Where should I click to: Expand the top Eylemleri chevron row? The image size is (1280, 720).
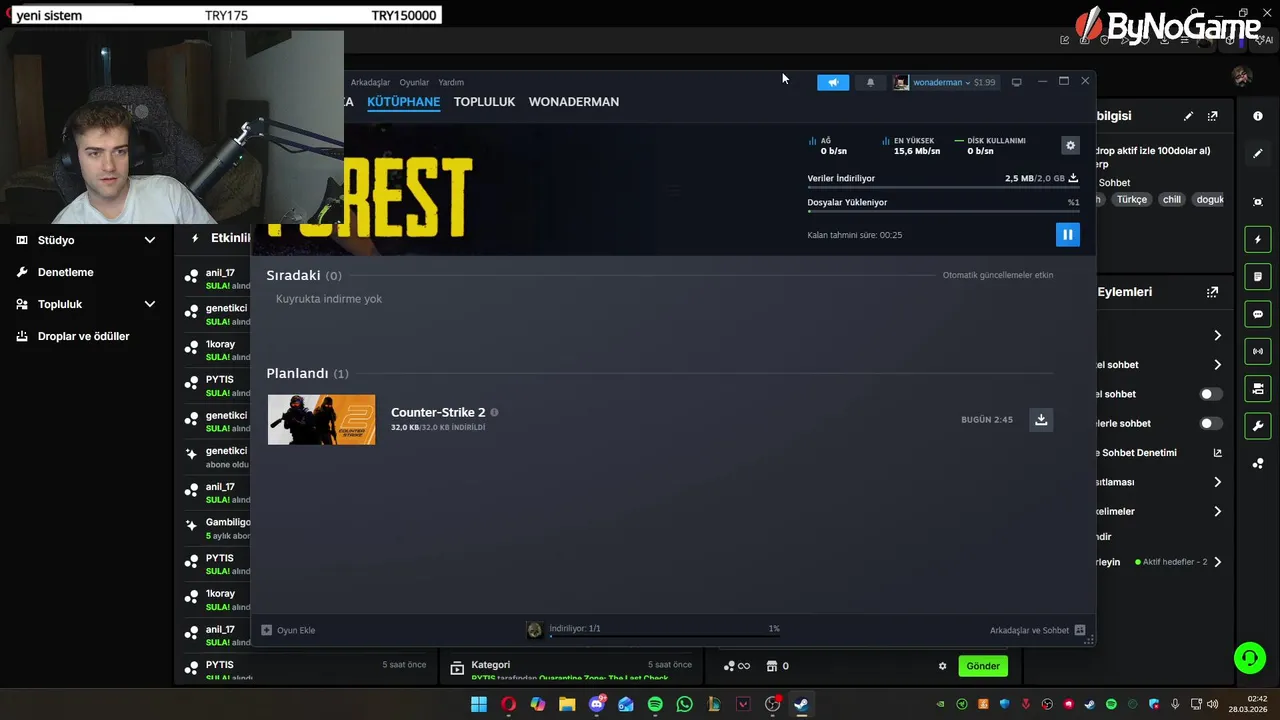click(1217, 335)
